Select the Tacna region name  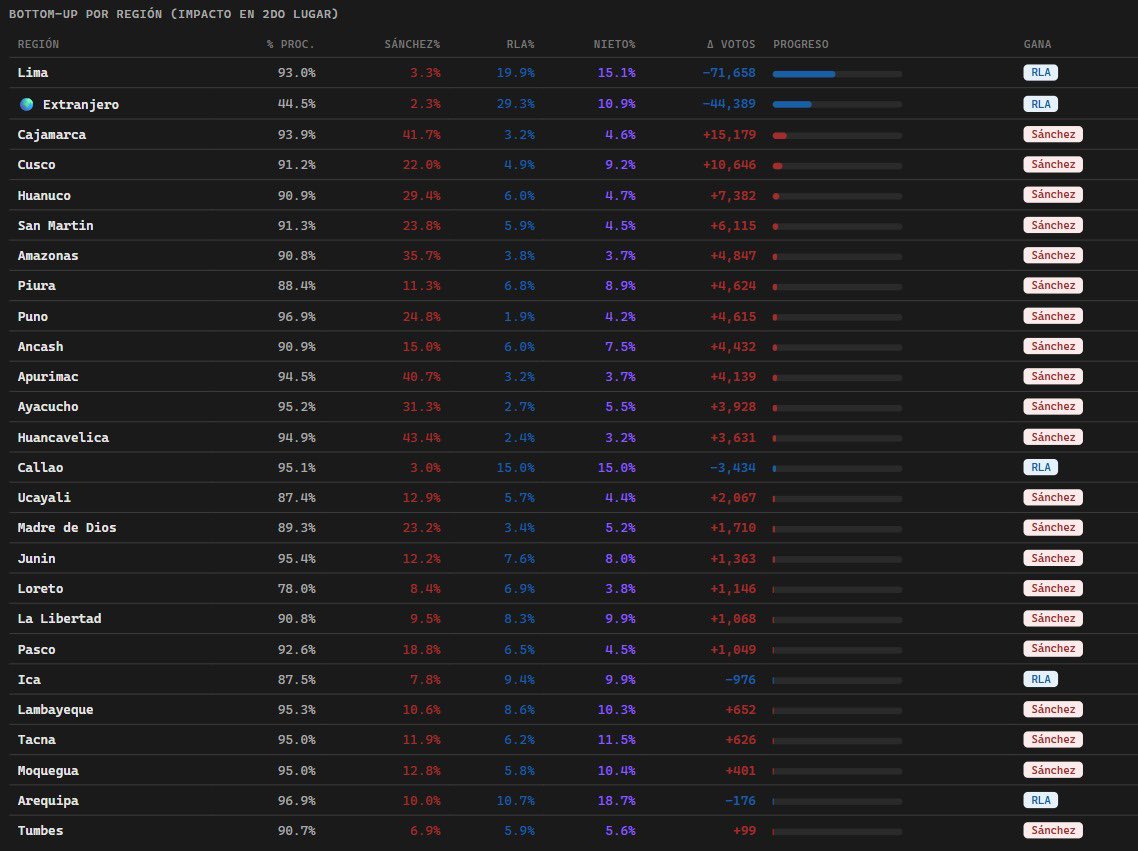pyautogui.click(x=36, y=740)
